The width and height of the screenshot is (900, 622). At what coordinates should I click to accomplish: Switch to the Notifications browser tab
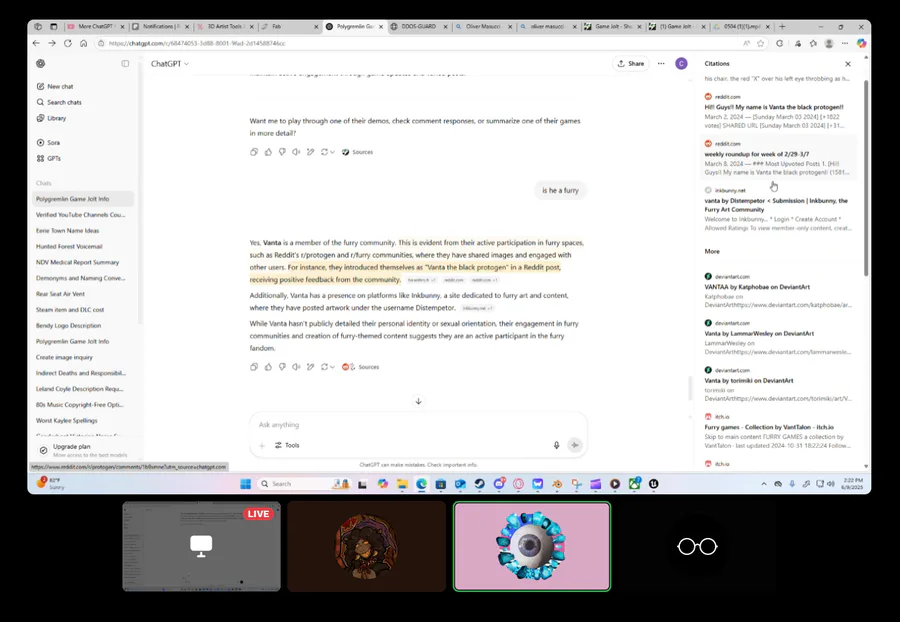pyautogui.click(x=161, y=26)
